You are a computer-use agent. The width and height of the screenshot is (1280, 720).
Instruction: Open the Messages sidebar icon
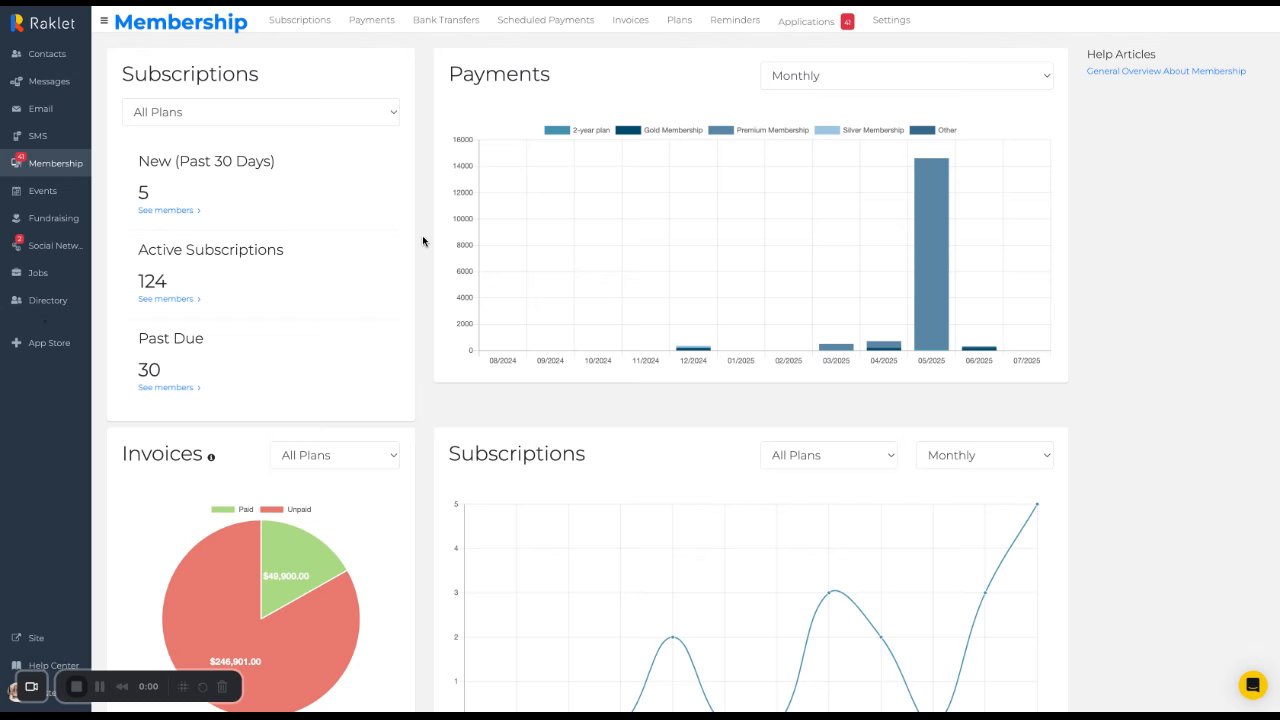point(16,81)
